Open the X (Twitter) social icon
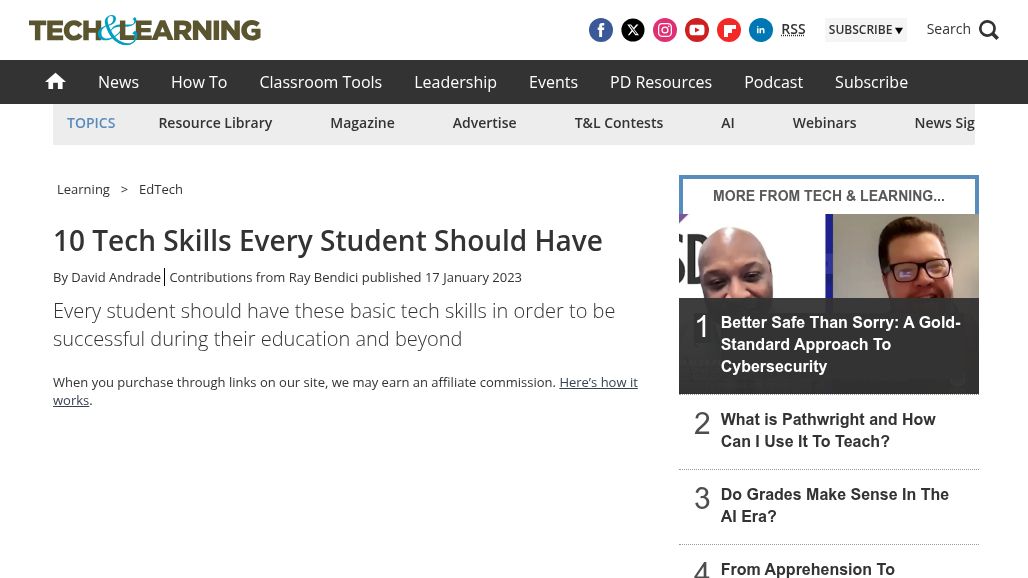 633,30
